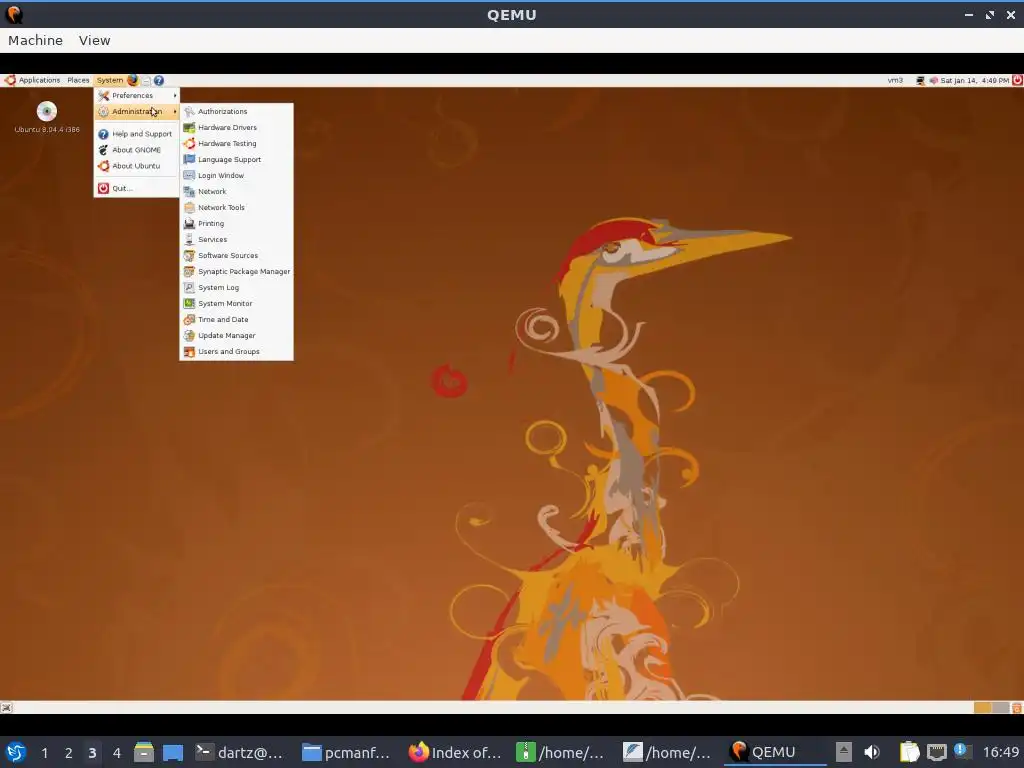This screenshot has height=768, width=1024.
Task: Click the host network tray icon
Action: point(936,752)
